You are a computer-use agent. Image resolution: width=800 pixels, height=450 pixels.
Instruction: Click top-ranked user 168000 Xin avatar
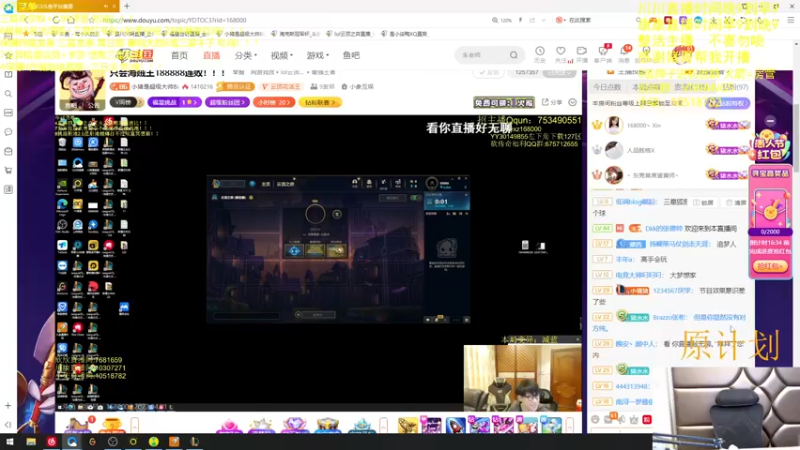click(x=614, y=125)
